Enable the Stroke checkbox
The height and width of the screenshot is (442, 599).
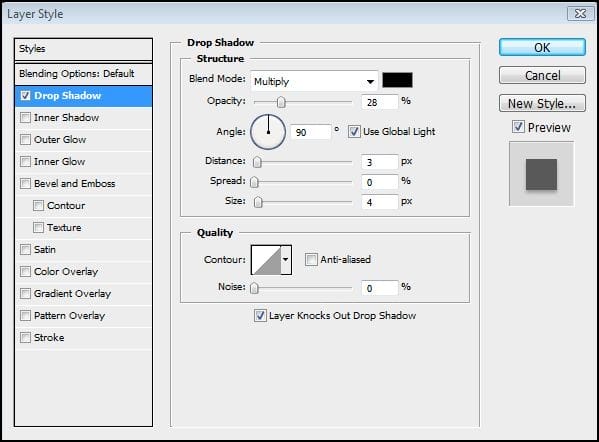[x=25, y=337]
